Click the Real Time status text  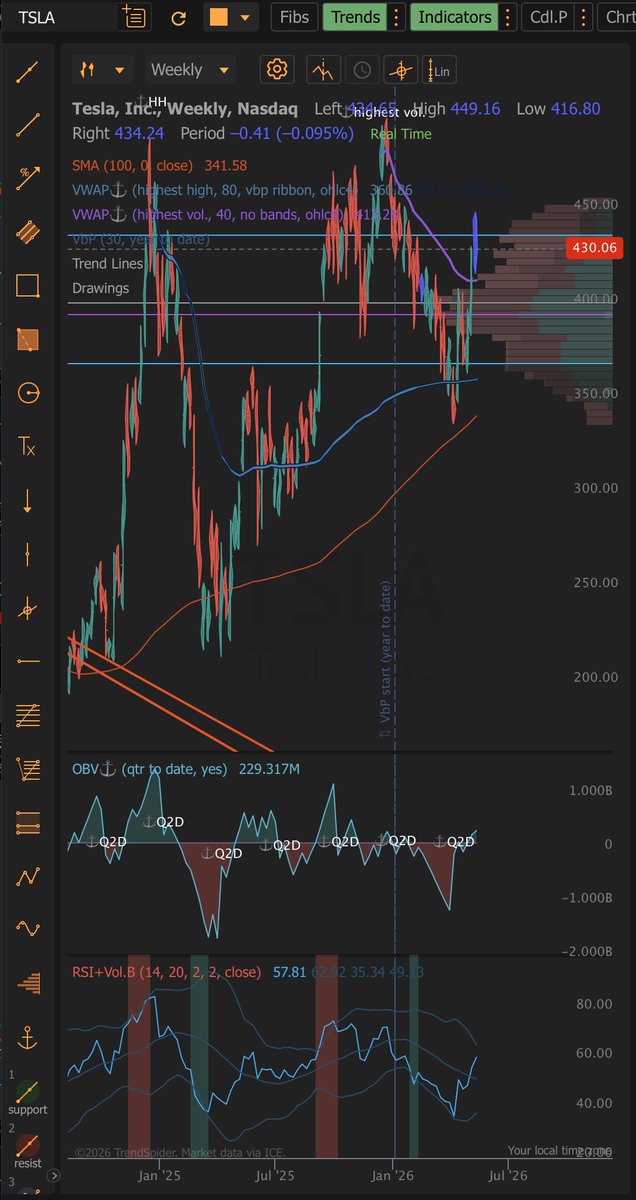point(401,133)
